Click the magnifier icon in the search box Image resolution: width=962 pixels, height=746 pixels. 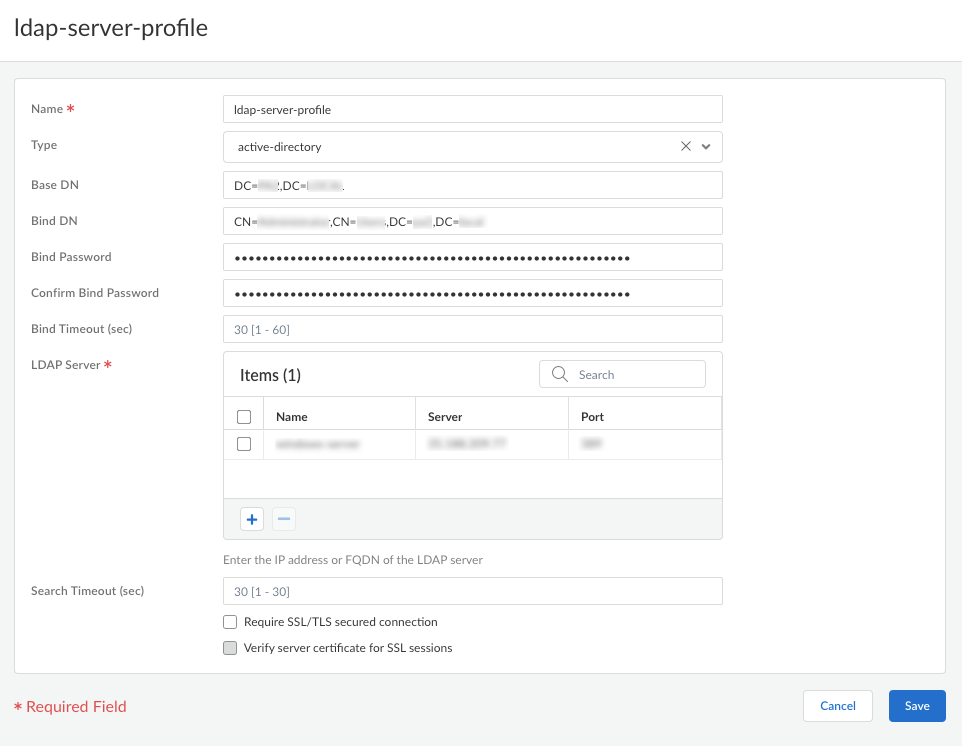560,375
